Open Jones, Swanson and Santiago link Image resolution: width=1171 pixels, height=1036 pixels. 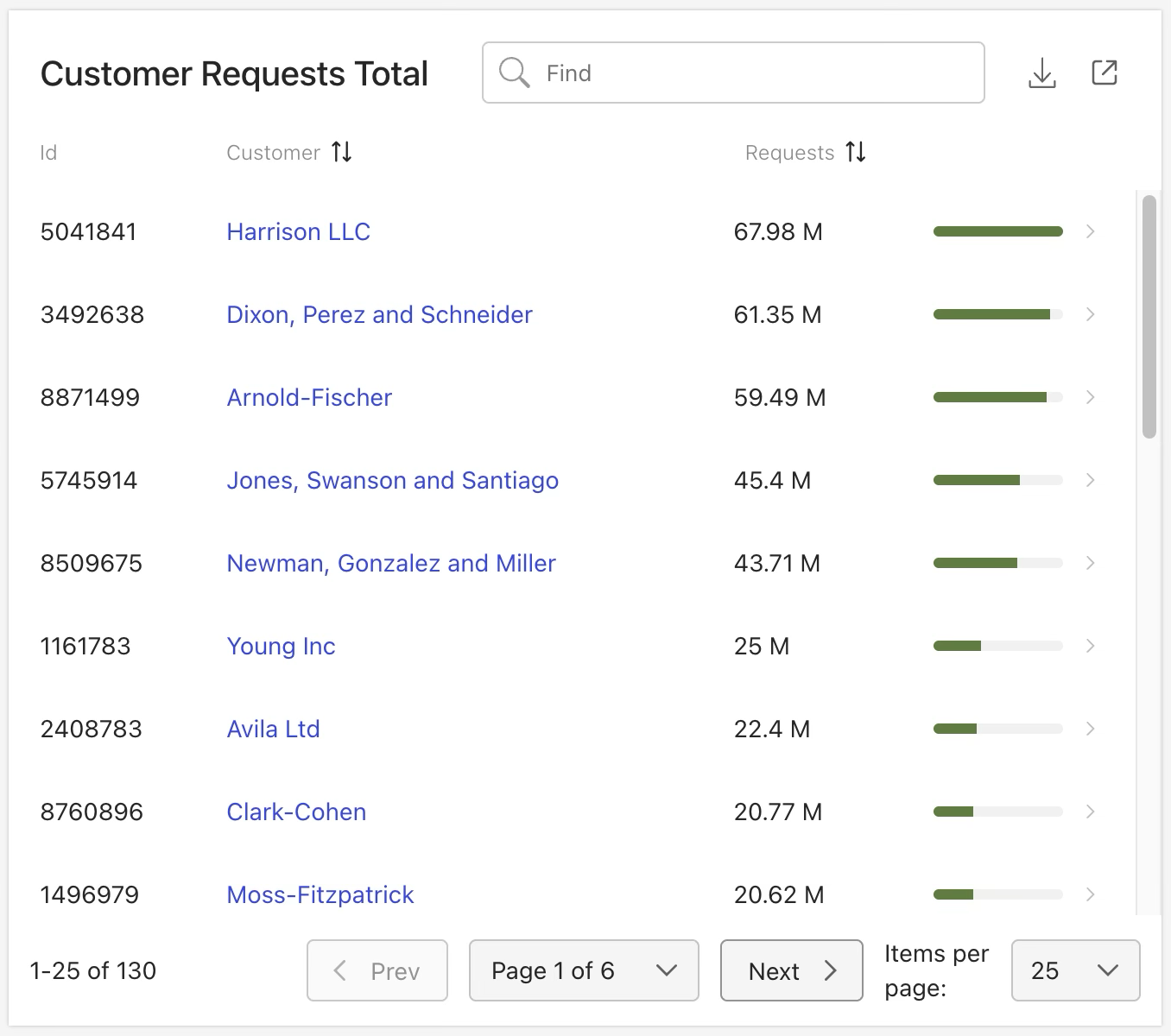click(x=393, y=480)
